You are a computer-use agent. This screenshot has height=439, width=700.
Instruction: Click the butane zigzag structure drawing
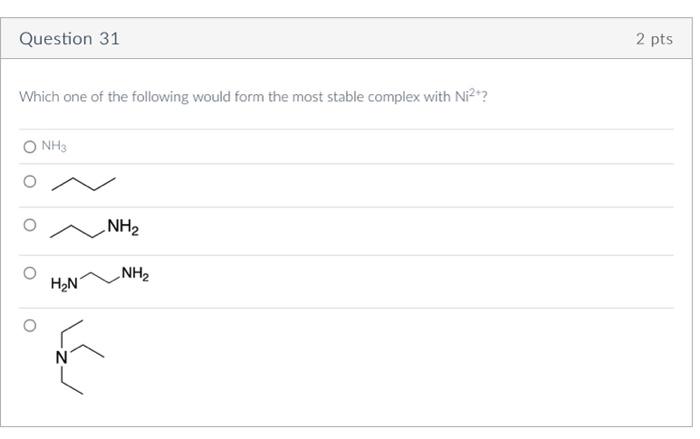[83, 184]
